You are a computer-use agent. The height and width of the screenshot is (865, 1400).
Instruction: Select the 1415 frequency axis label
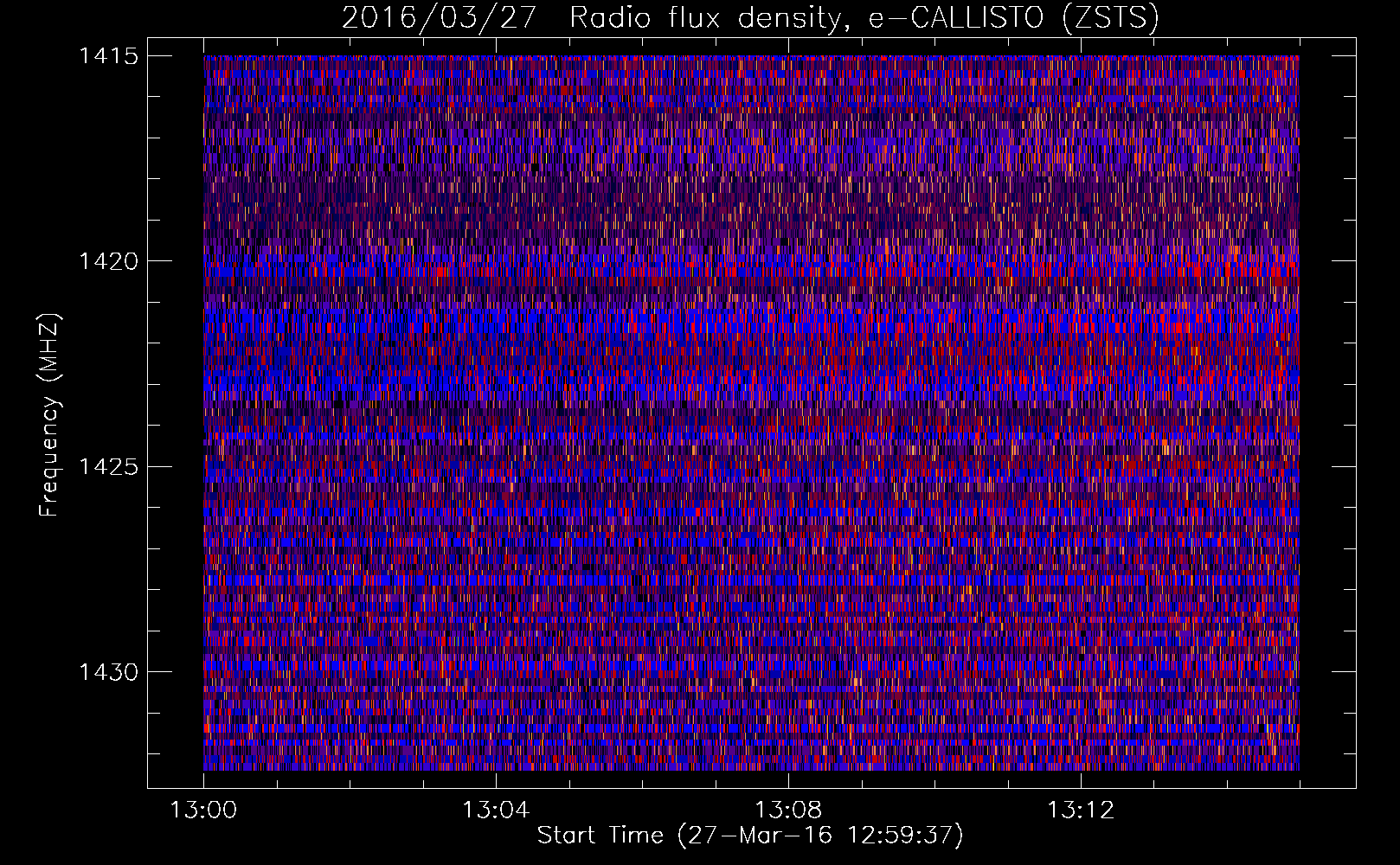tap(108, 56)
